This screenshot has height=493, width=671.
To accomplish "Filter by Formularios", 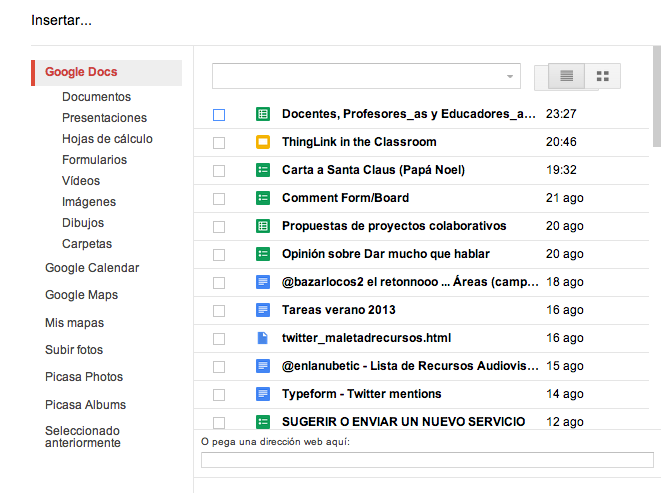I will tap(95, 160).
